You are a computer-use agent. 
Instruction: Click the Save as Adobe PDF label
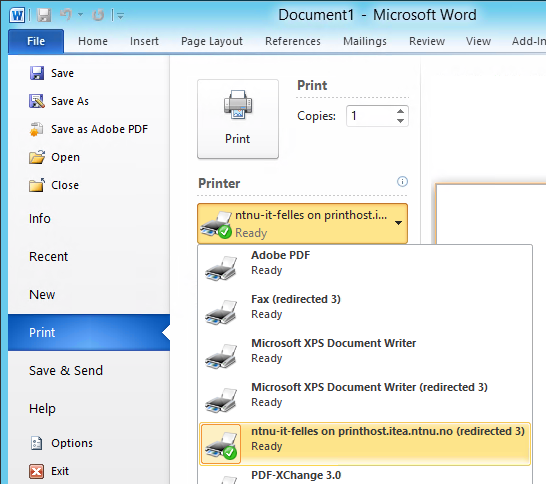99,129
